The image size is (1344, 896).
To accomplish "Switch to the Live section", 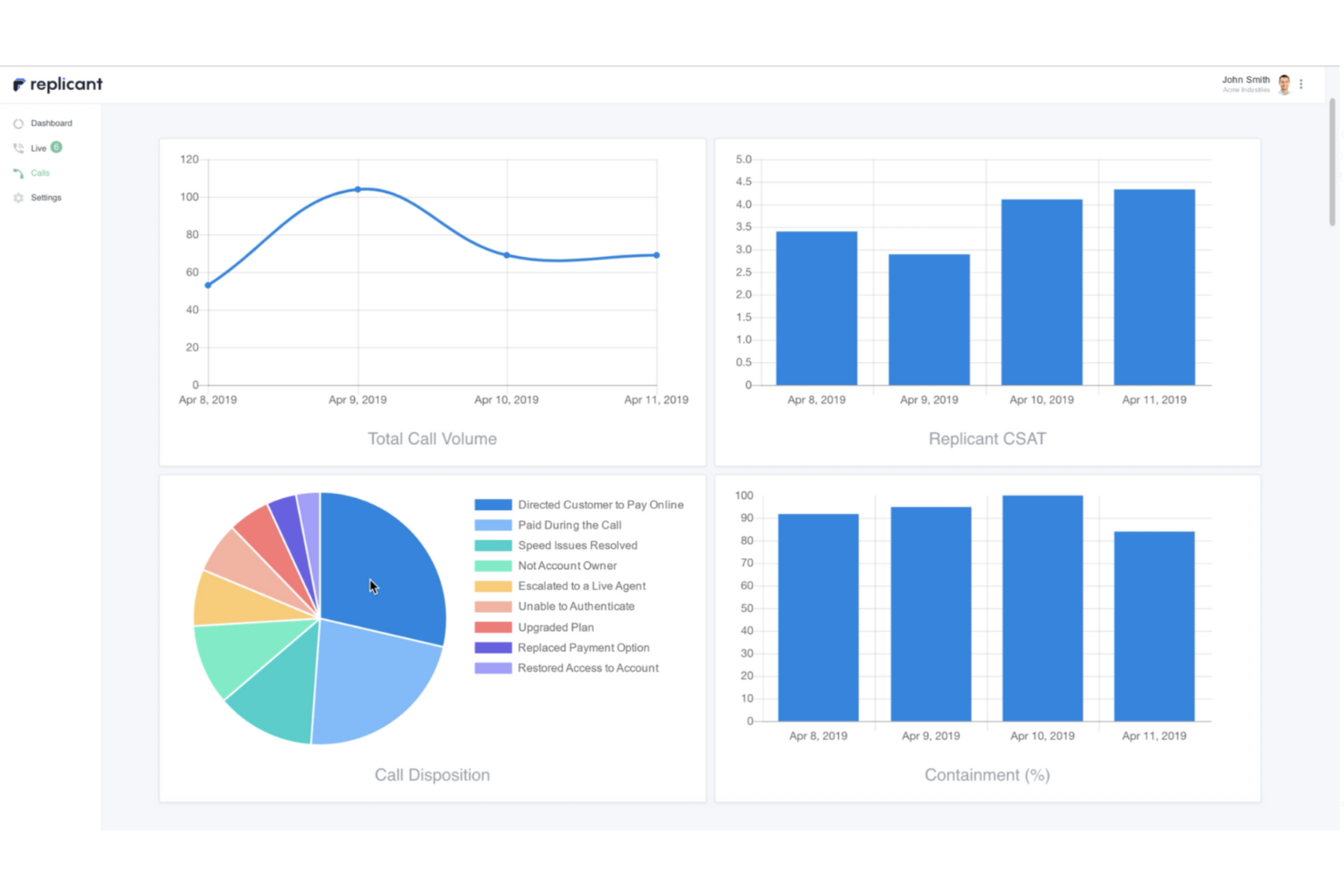I will [36, 148].
